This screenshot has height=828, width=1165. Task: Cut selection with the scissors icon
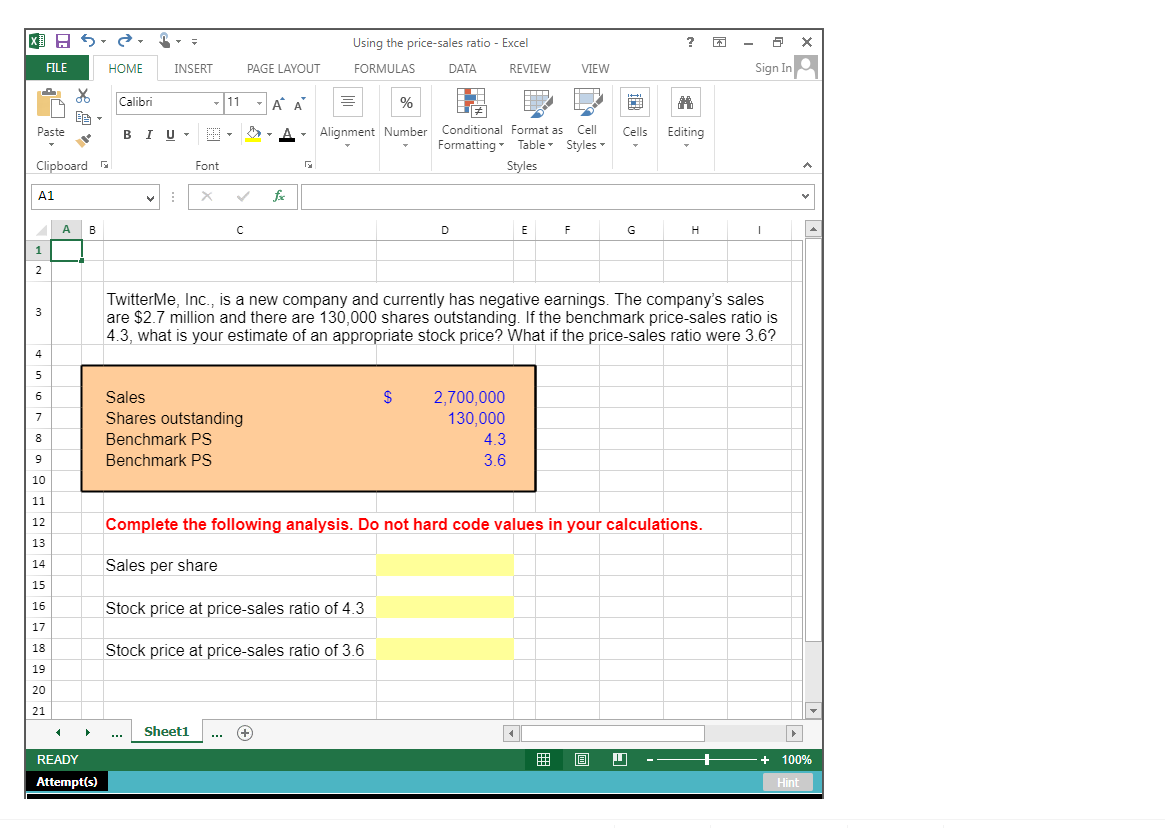pyautogui.click(x=82, y=96)
